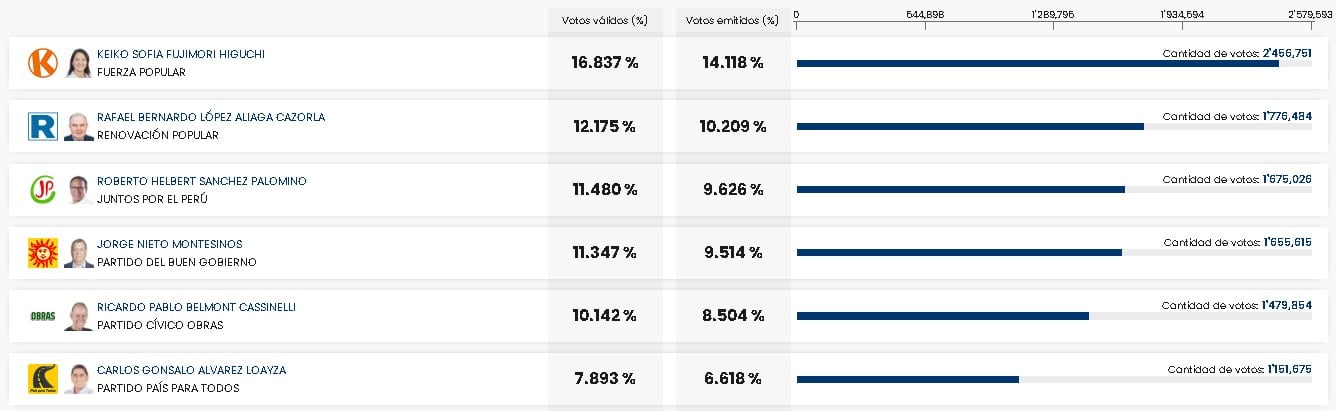
Task: Click the 16.837 % valid votes value
Action: pyautogui.click(x=604, y=63)
